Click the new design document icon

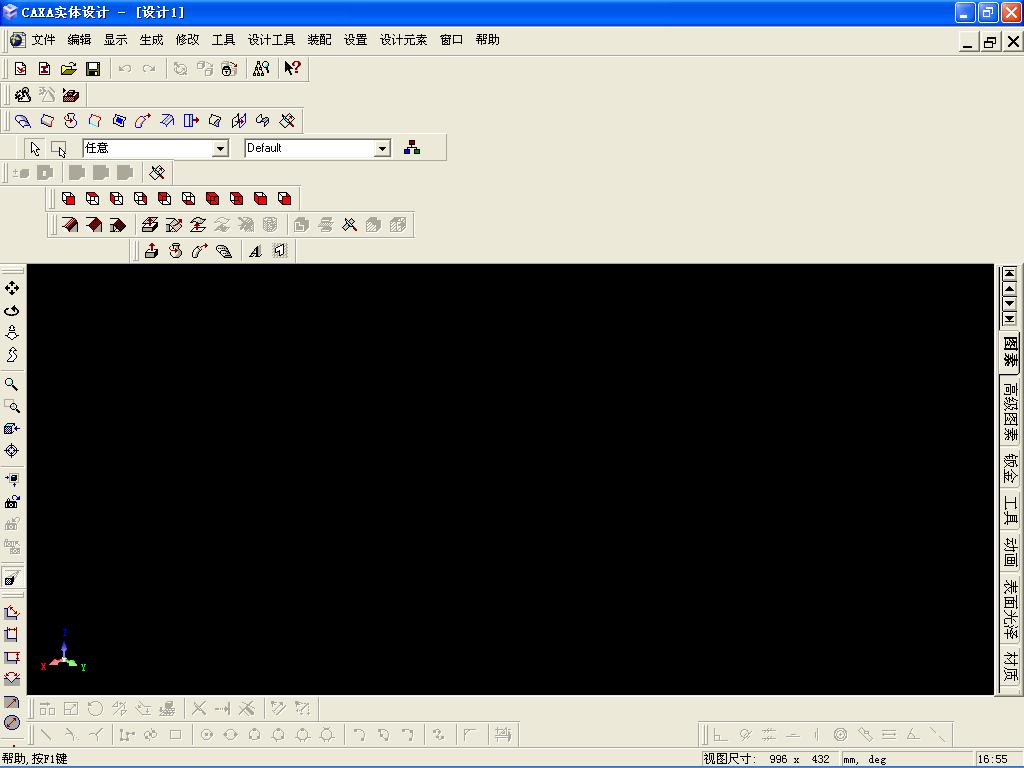(20, 69)
